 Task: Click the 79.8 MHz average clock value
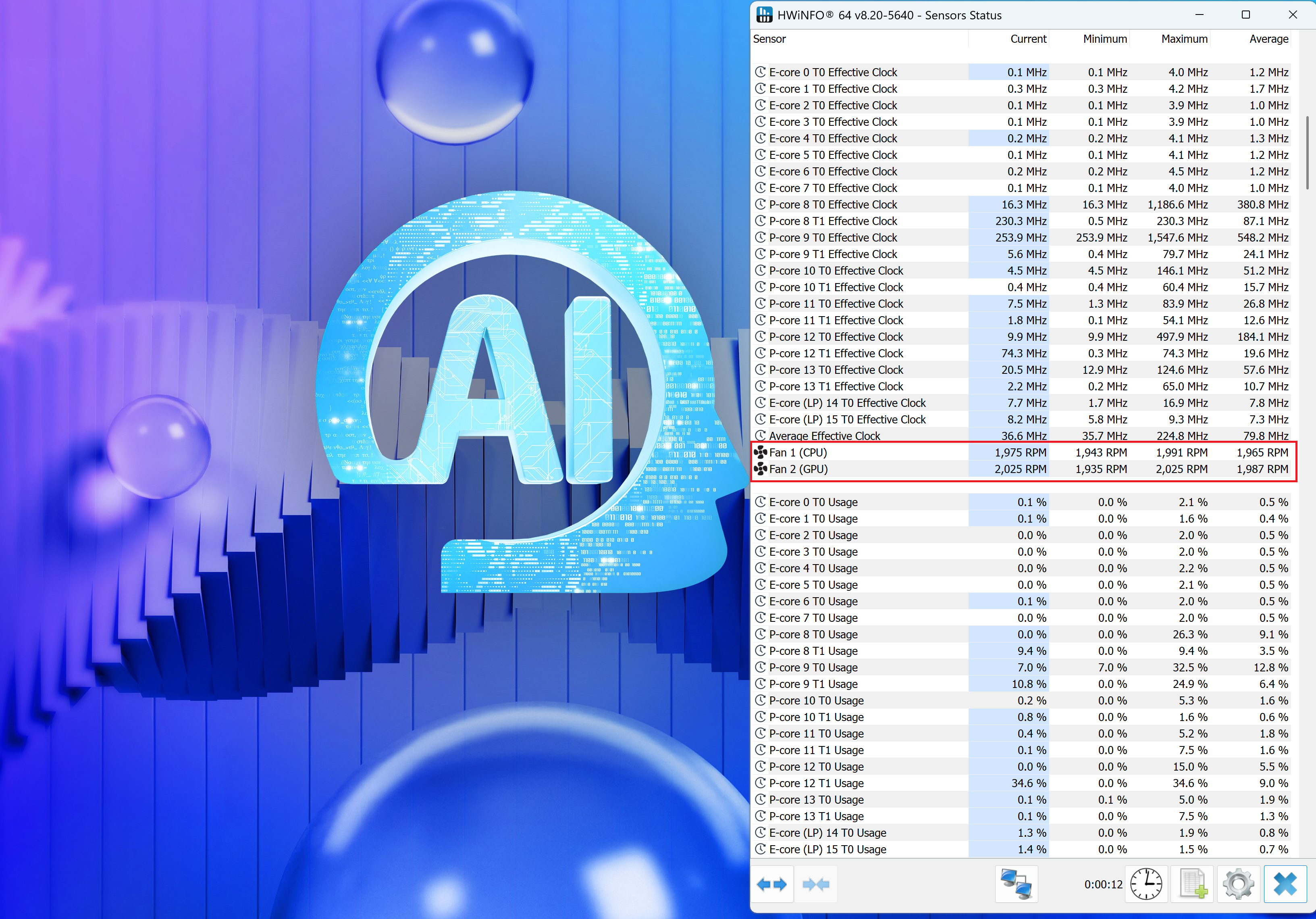pyautogui.click(x=1266, y=436)
